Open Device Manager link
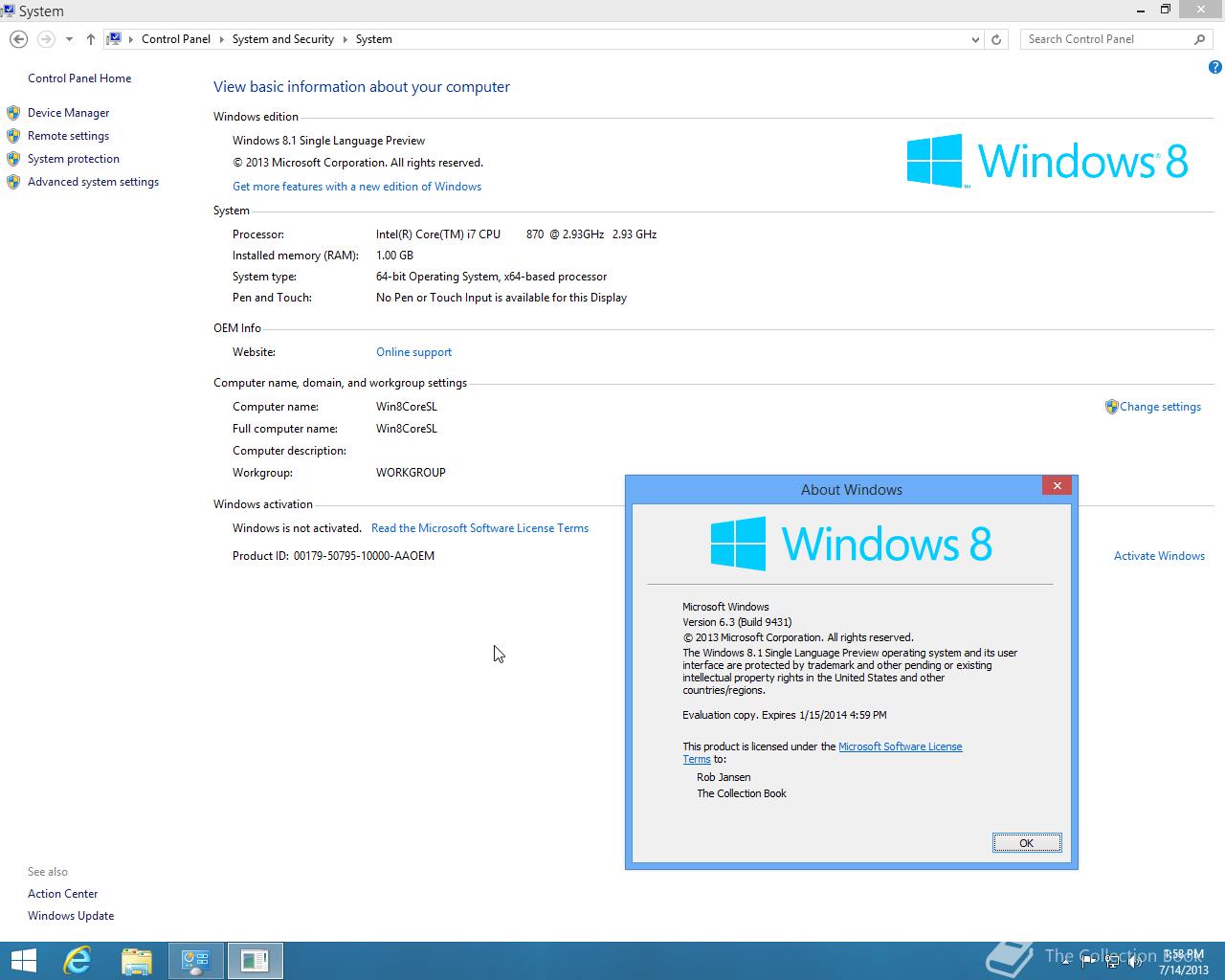This screenshot has width=1225, height=980. pos(69,113)
